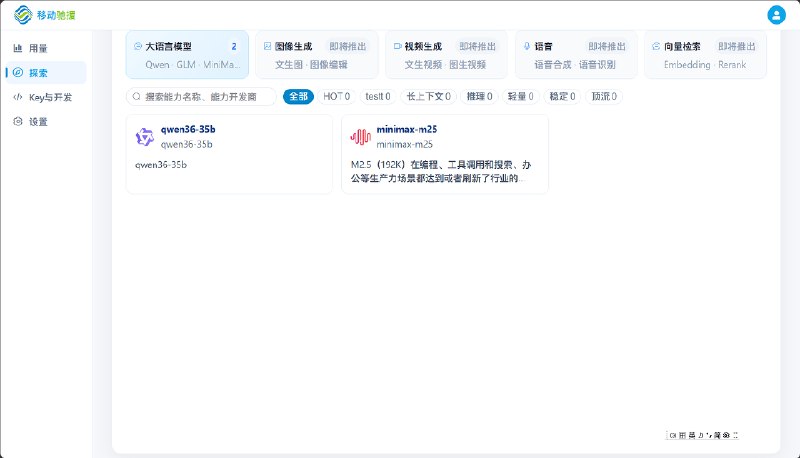Filter by 长上下文 0 tag

pos(429,96)
